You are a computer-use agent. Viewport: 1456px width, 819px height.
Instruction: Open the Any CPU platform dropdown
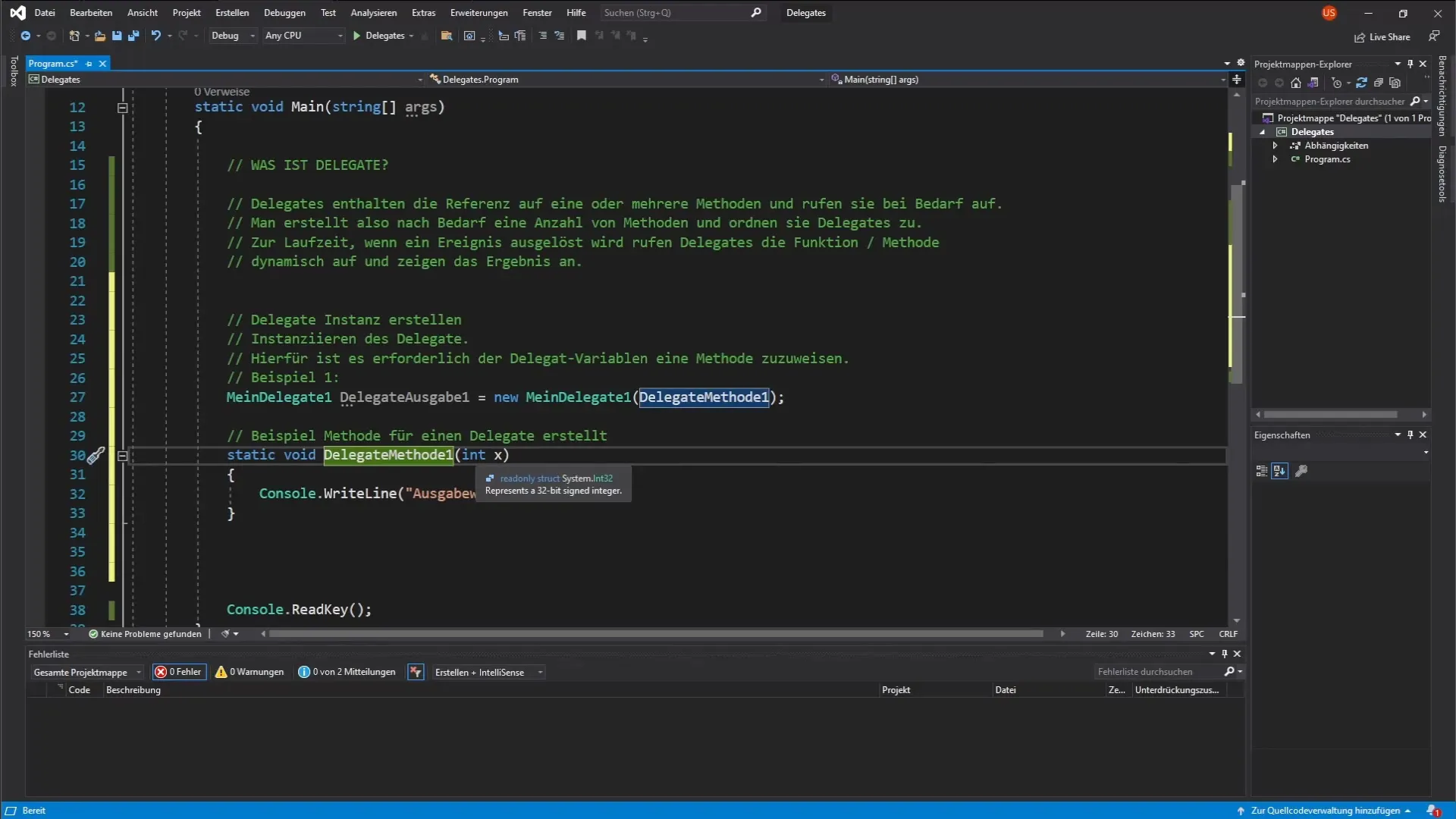coord(303,36)
